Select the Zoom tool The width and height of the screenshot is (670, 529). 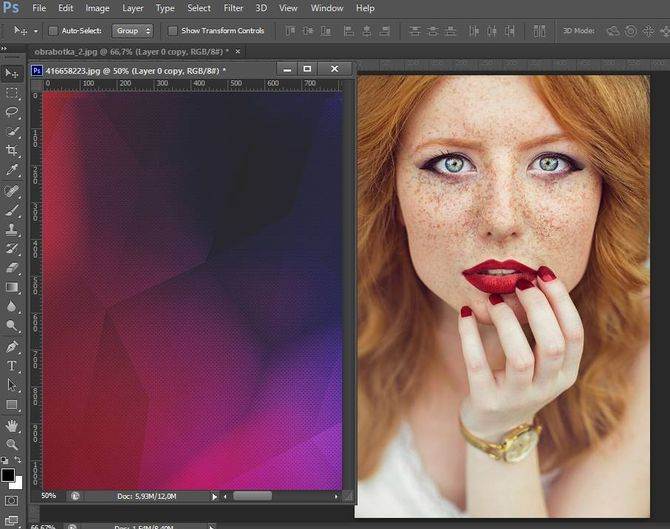tap(12, 443)
